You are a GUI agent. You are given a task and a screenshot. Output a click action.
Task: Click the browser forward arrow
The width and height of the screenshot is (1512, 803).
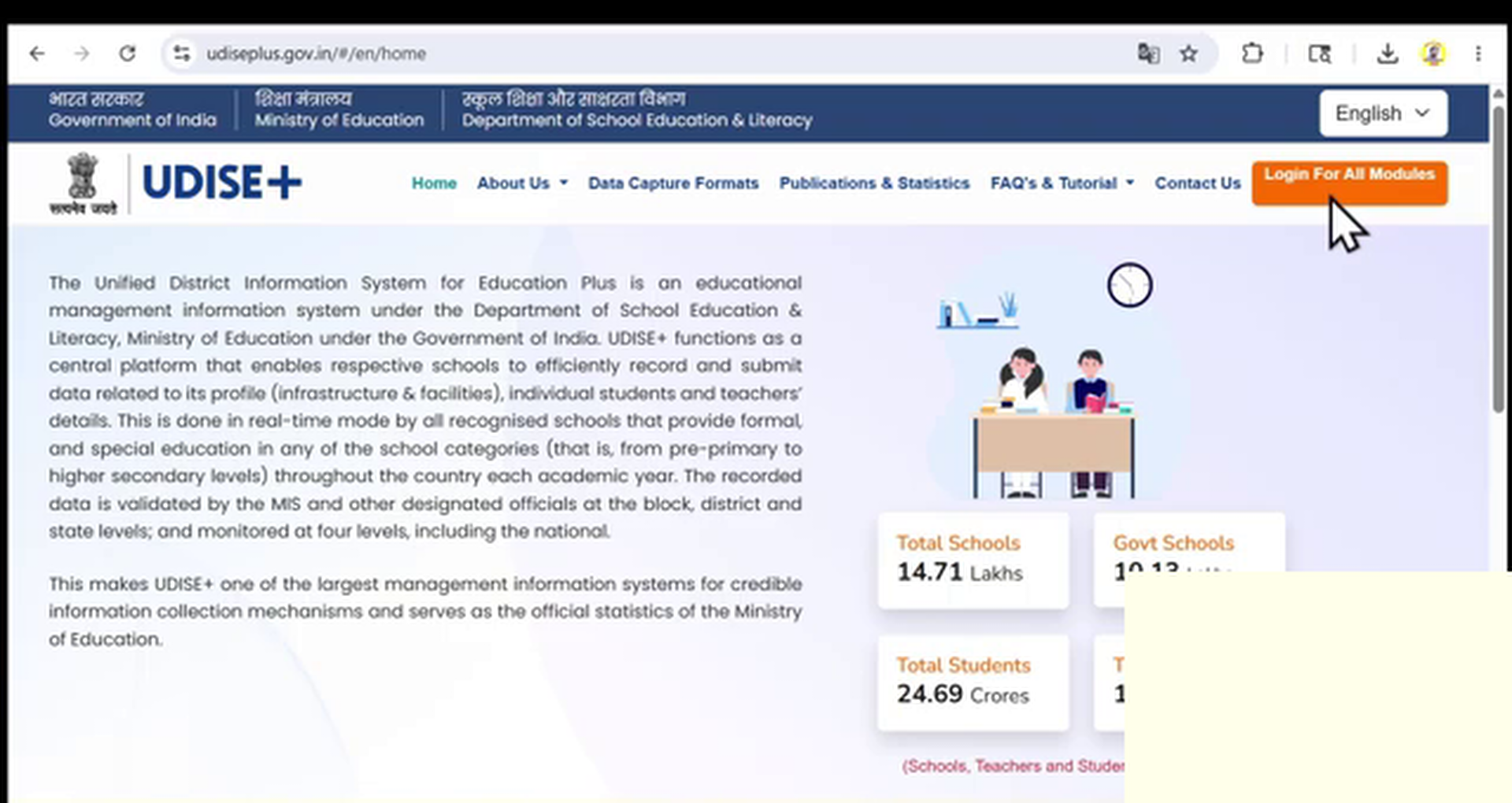(82, 54)
